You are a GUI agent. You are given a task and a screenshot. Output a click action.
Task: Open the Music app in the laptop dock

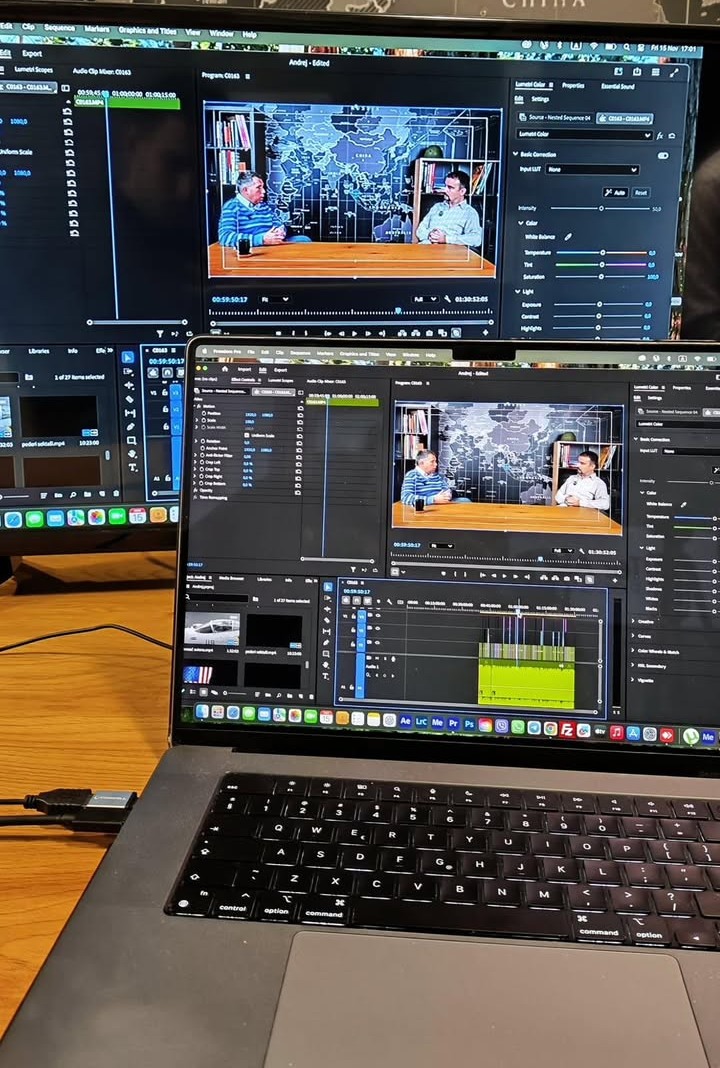616,732
